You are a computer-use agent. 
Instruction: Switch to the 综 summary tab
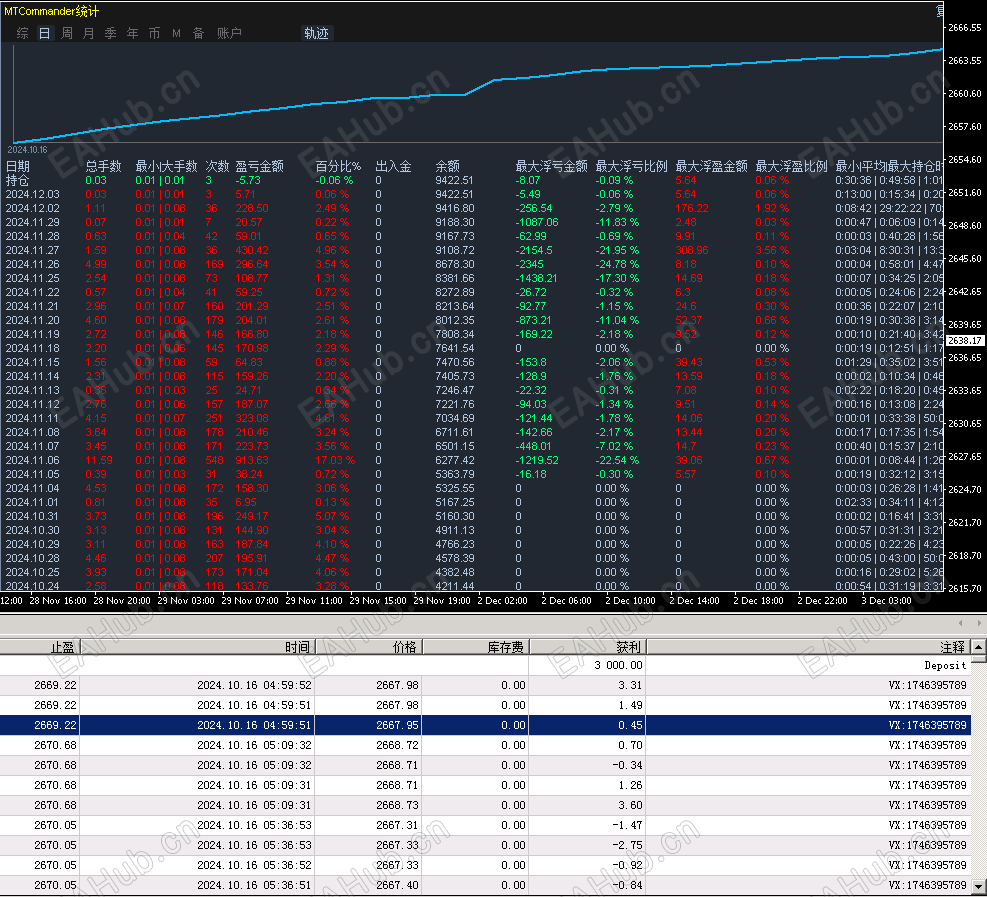[23, 33]
